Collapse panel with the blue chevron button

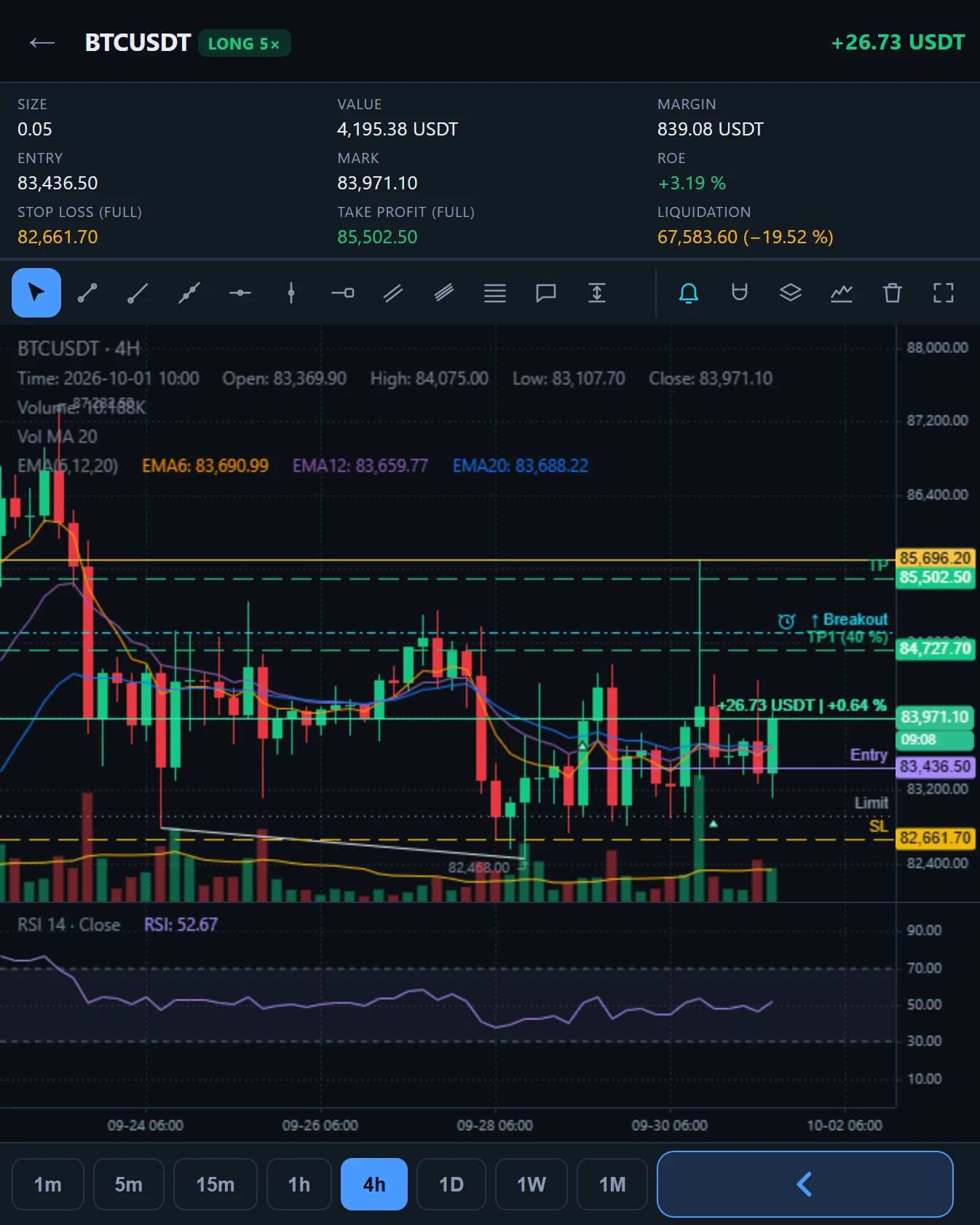[805, 1184]
